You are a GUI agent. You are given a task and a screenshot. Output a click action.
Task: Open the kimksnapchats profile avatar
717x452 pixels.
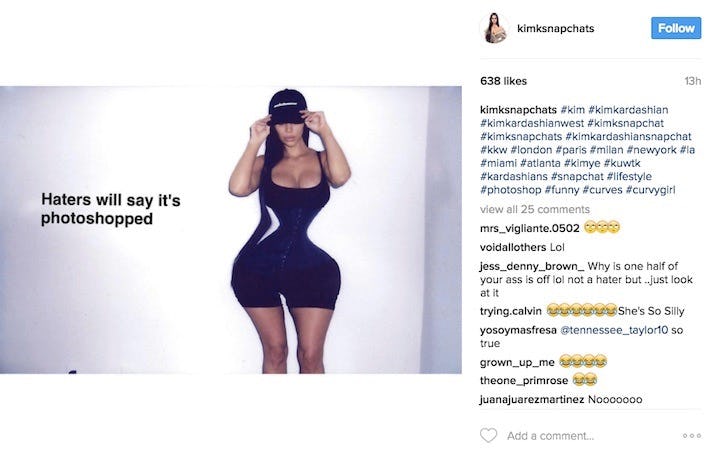494,28
